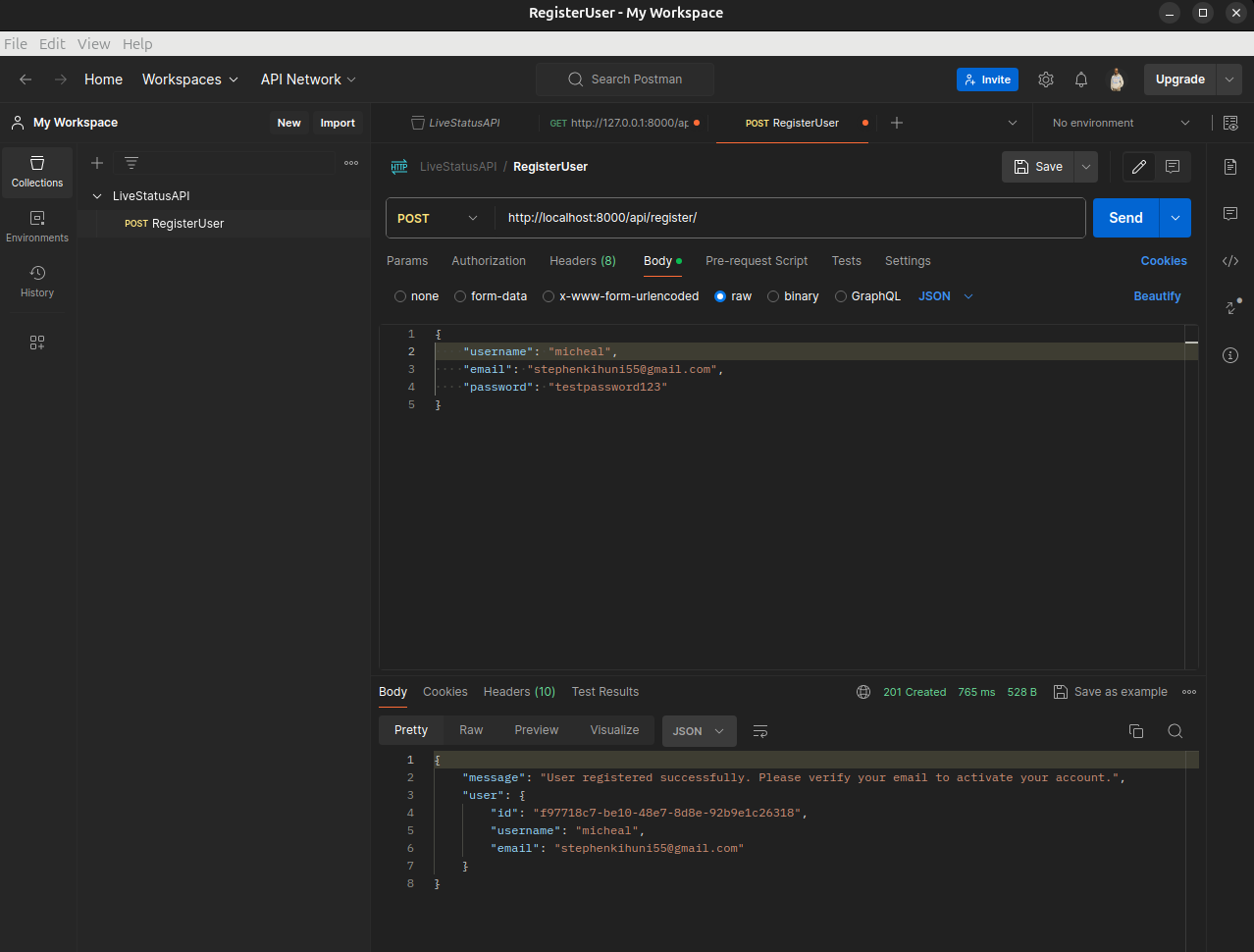Screen dimensions: 1254x952
Task: Click the Send button
Action: (x=1126, y=218)
